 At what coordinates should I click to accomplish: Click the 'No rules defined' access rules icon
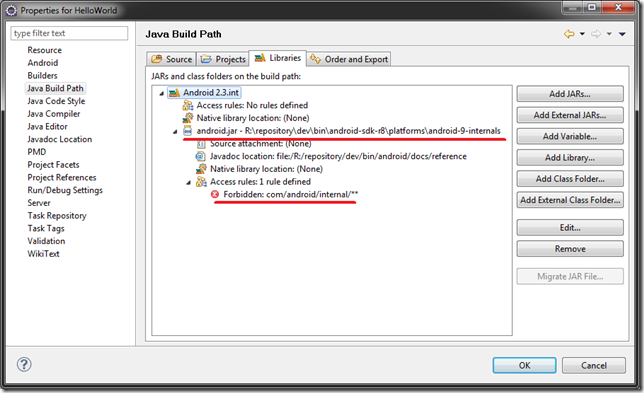coord(188,106)
